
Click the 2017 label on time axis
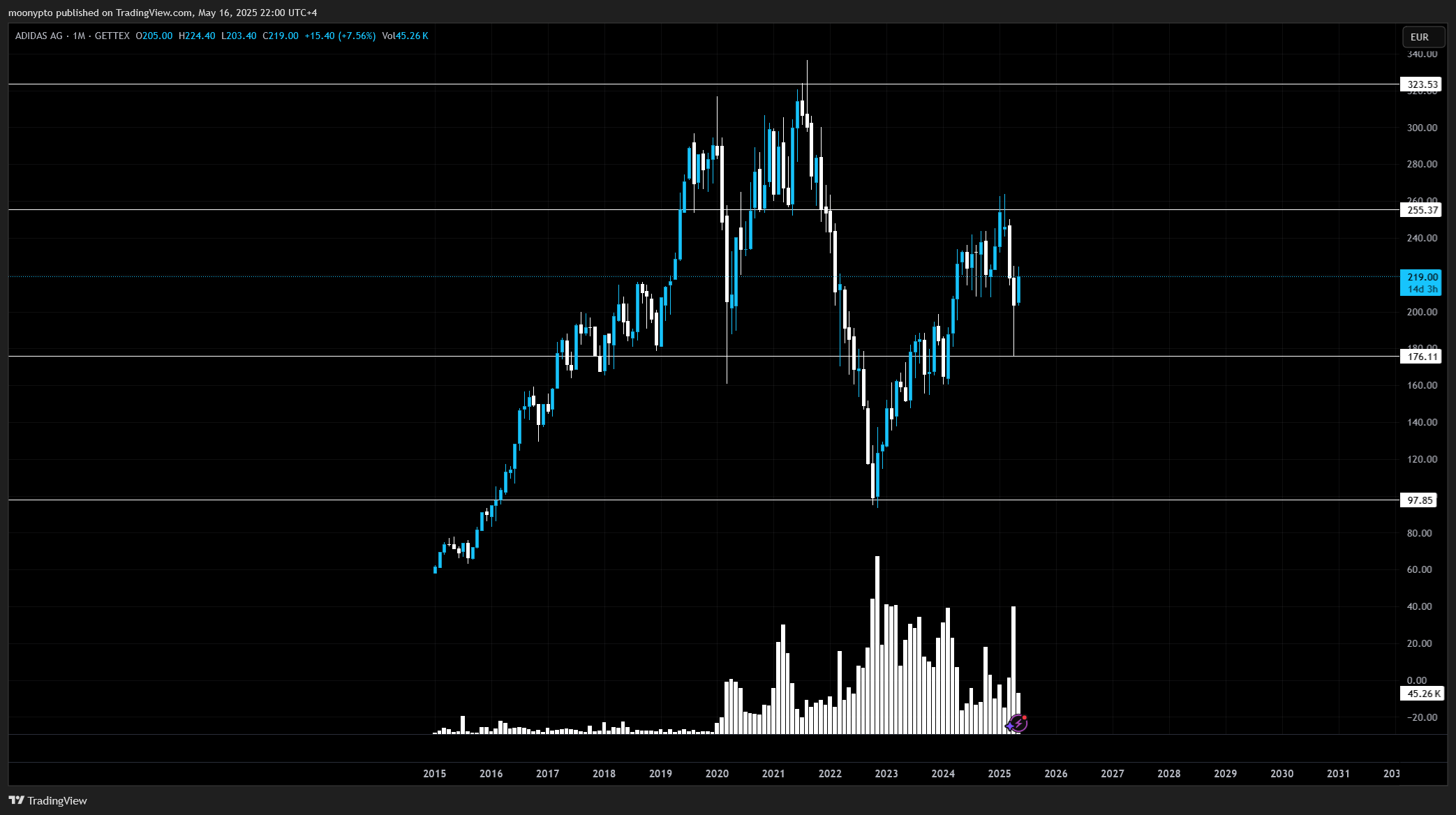click(x=547, y=773)
